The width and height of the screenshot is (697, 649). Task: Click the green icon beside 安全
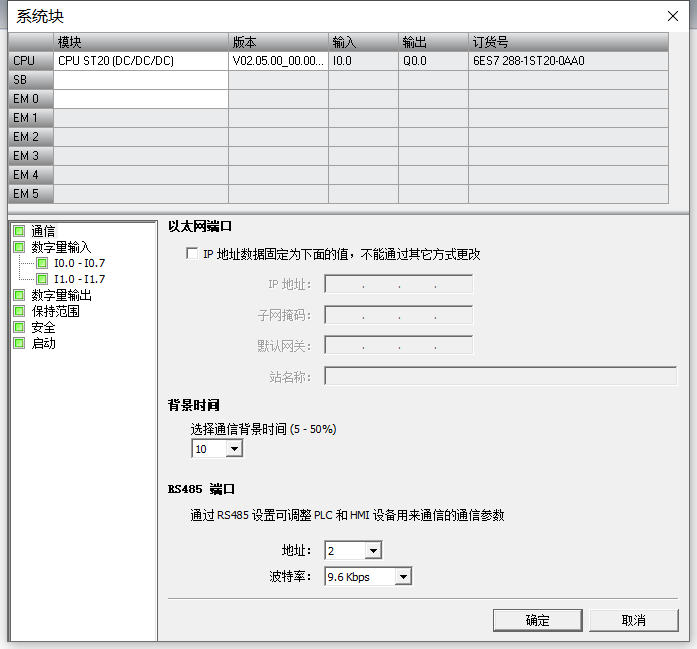click(19, 327)
